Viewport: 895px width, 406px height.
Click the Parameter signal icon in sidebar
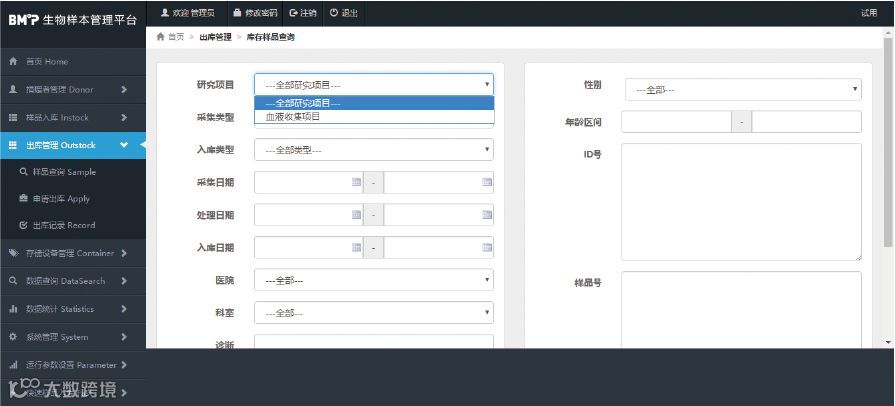[13, 365]
